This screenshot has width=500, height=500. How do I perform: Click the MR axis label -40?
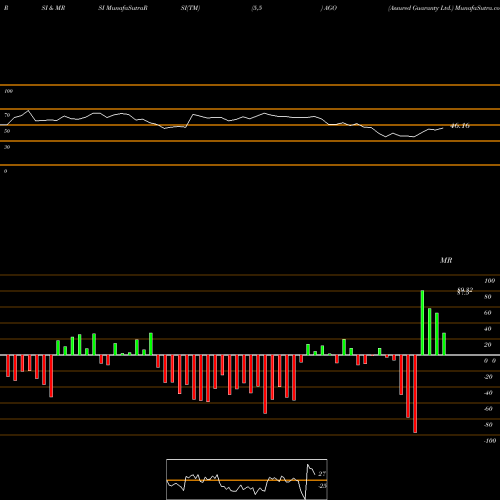point(488,393)
